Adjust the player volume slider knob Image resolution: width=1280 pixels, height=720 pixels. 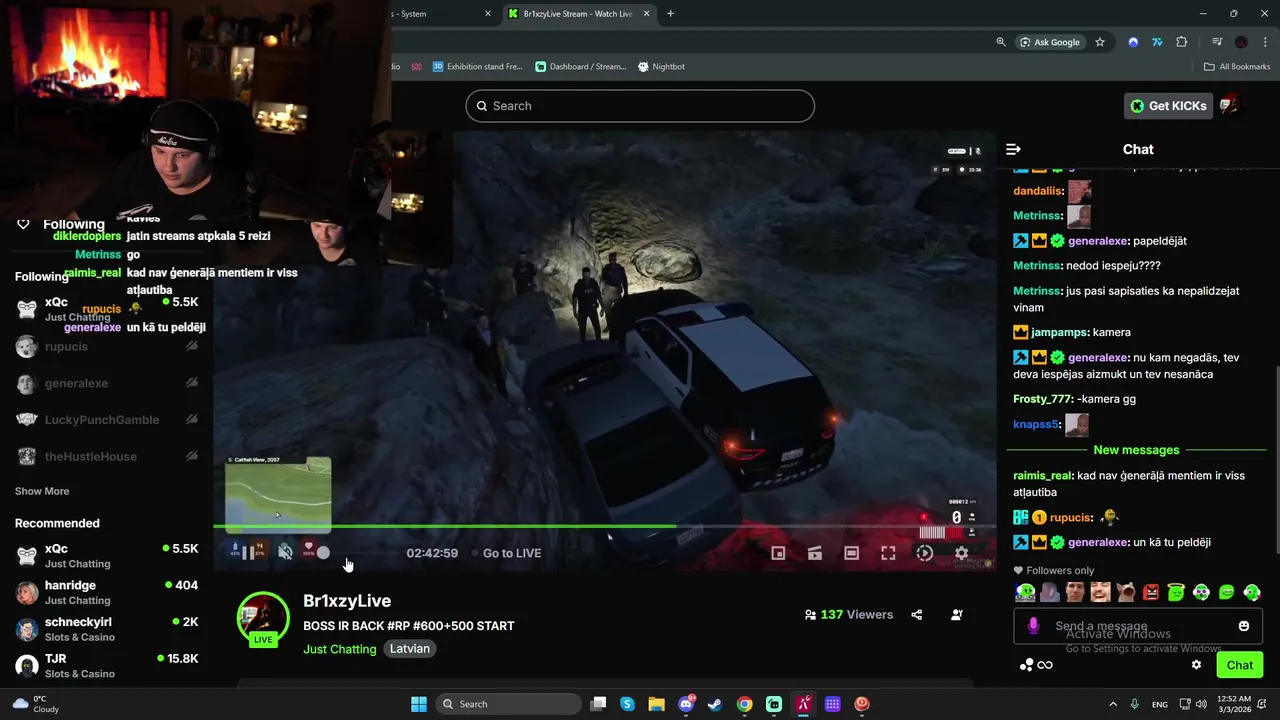point(323,553)
